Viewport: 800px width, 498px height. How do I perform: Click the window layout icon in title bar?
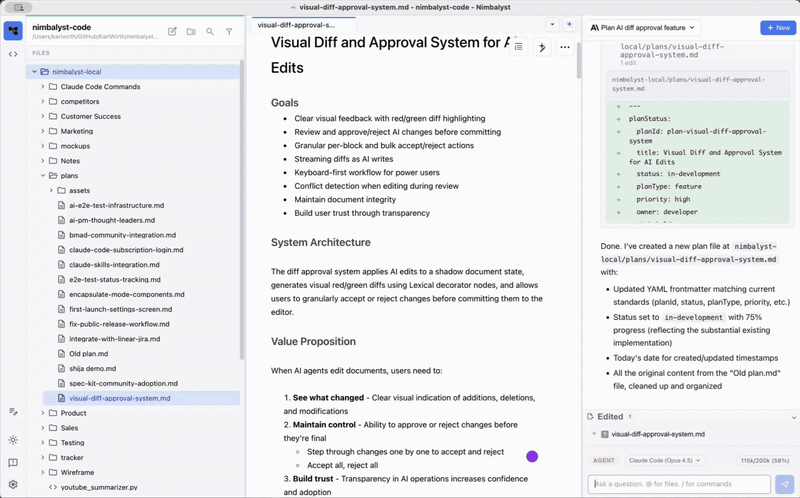point(19,7)
